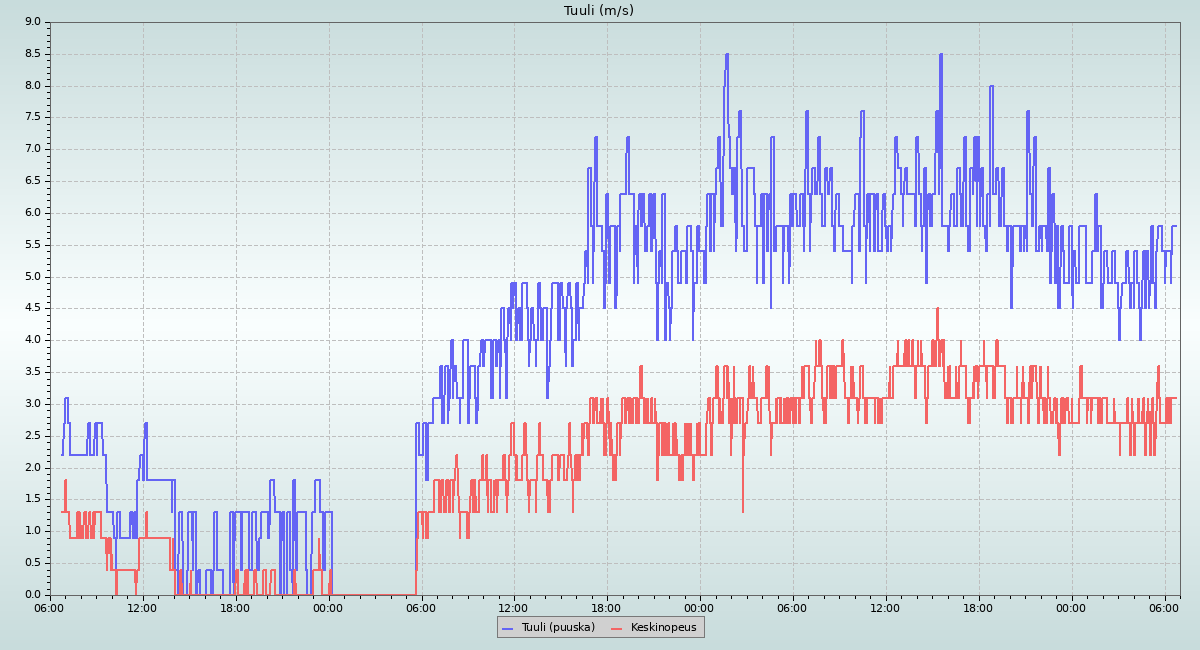
Task: Click the 0.0 origin label on y-axis
Action: (x=32, y=595)
